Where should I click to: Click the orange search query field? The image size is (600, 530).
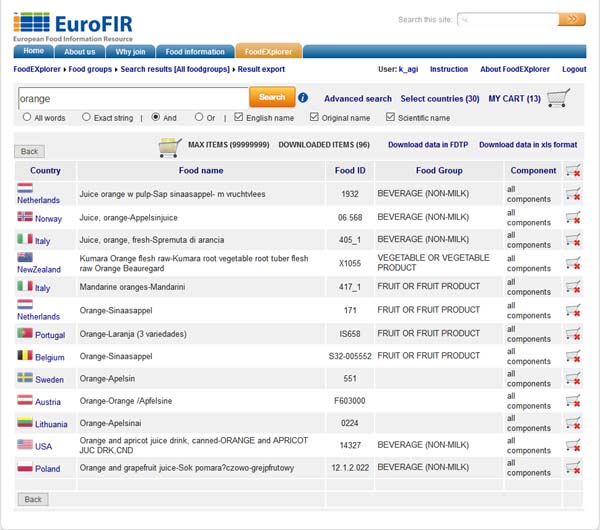click(x=133, y=99)
